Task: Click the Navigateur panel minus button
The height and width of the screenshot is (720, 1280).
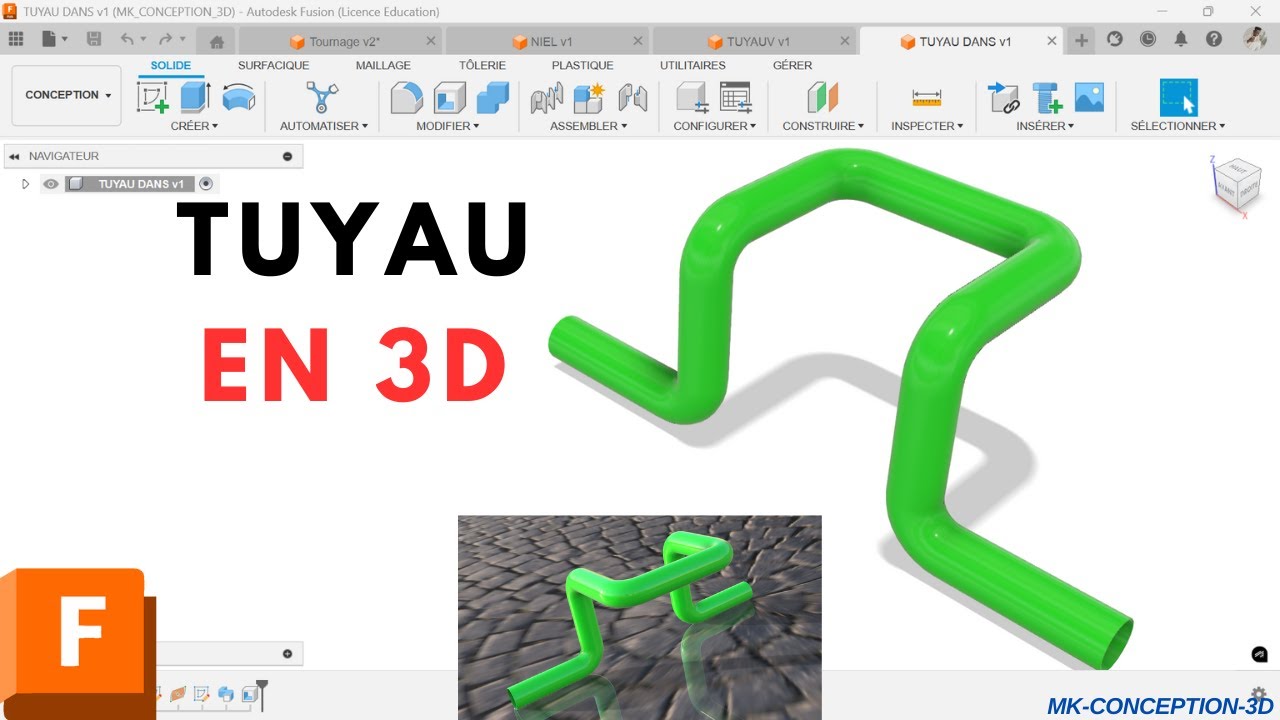Action: (x=288, y=156)
